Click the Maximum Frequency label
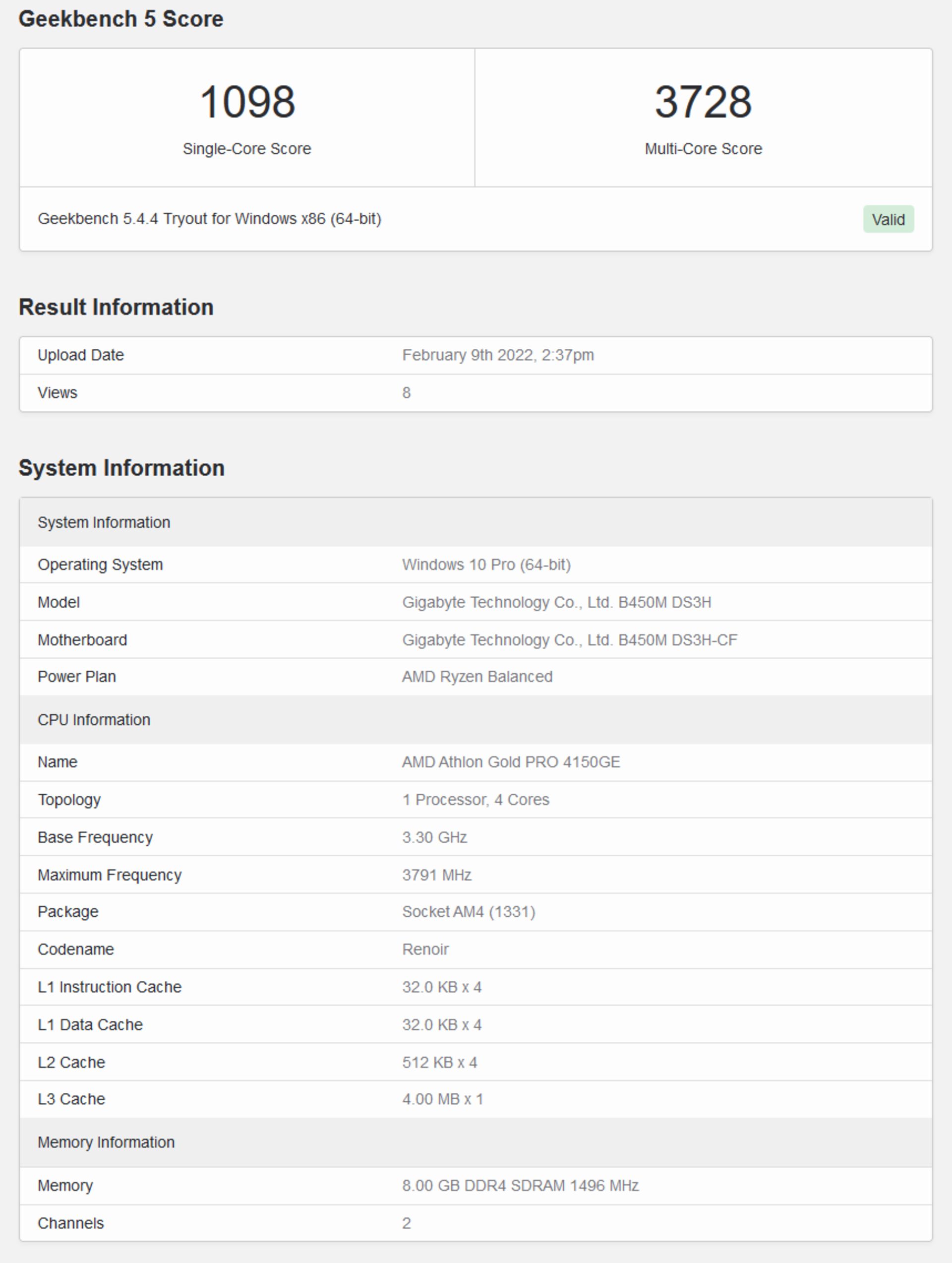This screenshot has width=952, height=1263. pos(110,875)
